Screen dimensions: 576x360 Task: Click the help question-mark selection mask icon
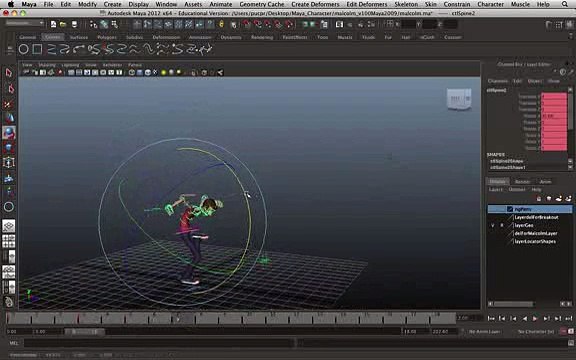(210, 24)
